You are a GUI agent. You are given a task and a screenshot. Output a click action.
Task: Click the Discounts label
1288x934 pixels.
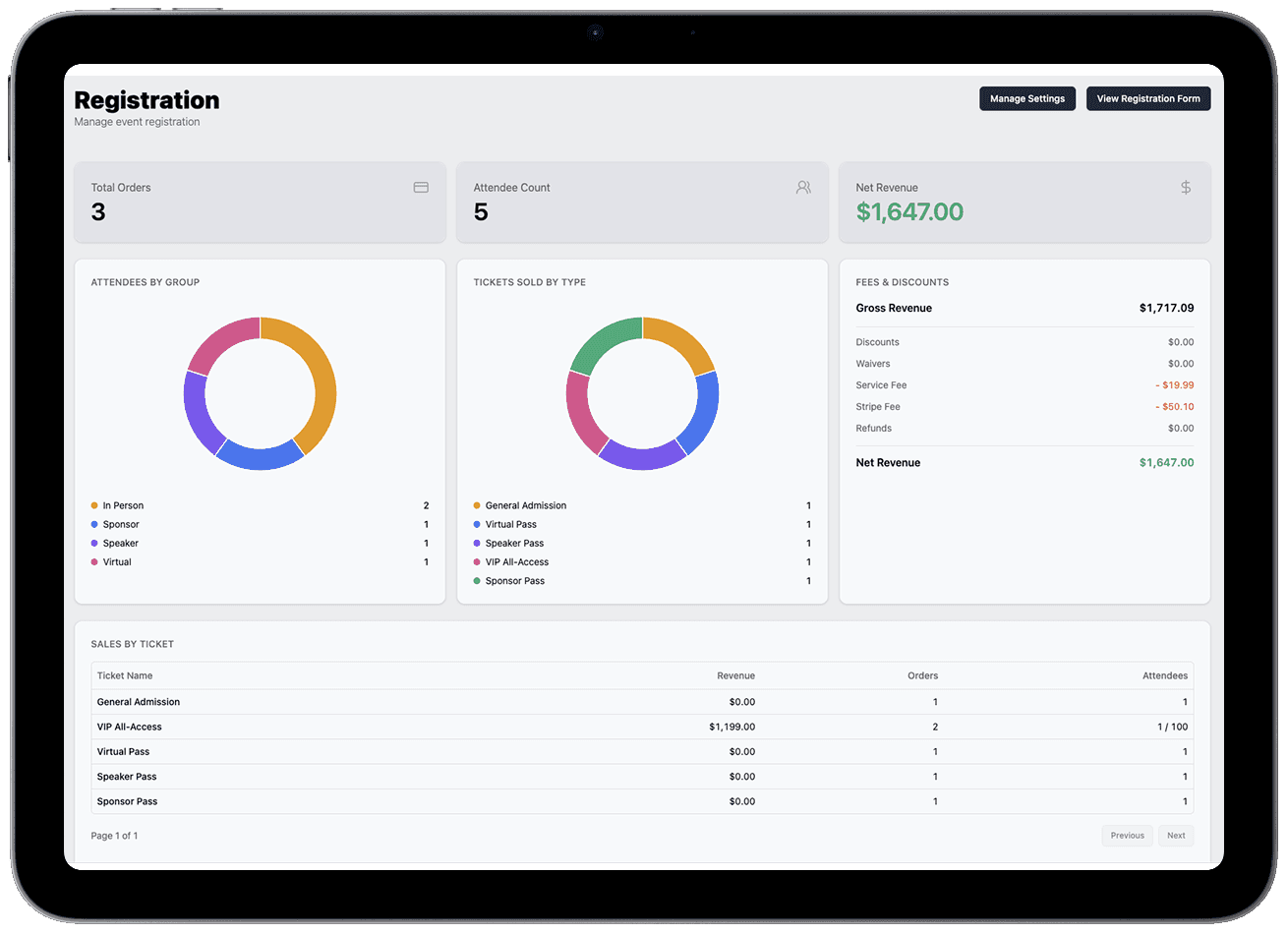[x=877, y=342]
